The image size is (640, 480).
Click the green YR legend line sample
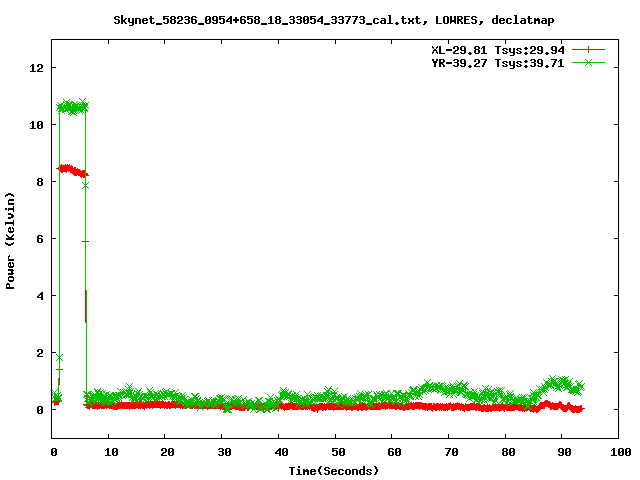[x=588, y=62]
